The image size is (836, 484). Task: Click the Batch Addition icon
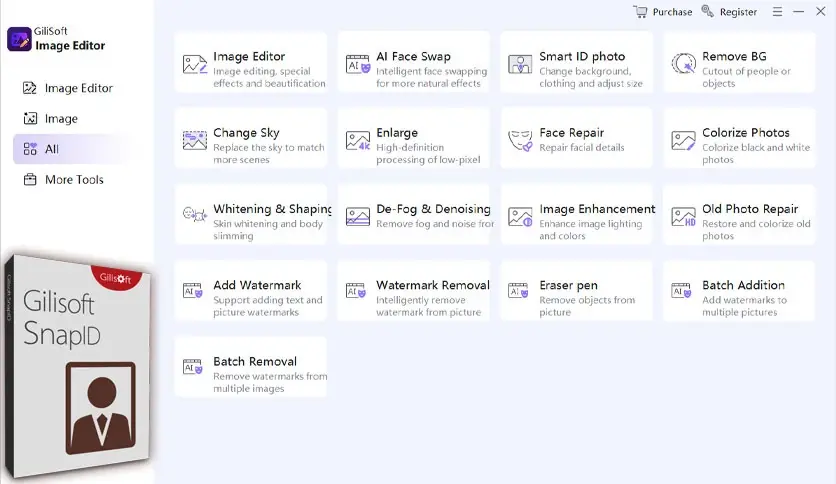[681, 290]
